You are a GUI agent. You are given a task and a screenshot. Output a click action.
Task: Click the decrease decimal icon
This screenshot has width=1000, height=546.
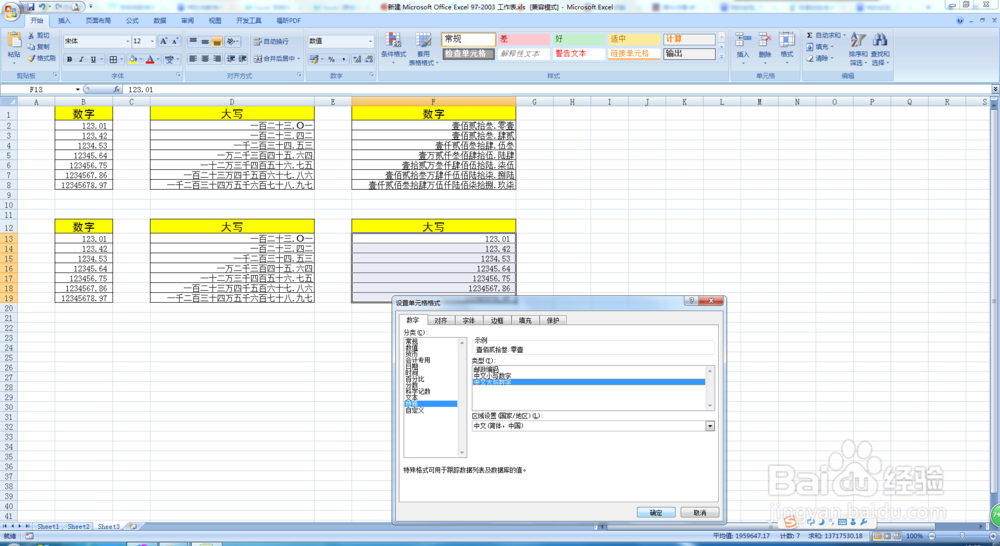click(369, 59)
